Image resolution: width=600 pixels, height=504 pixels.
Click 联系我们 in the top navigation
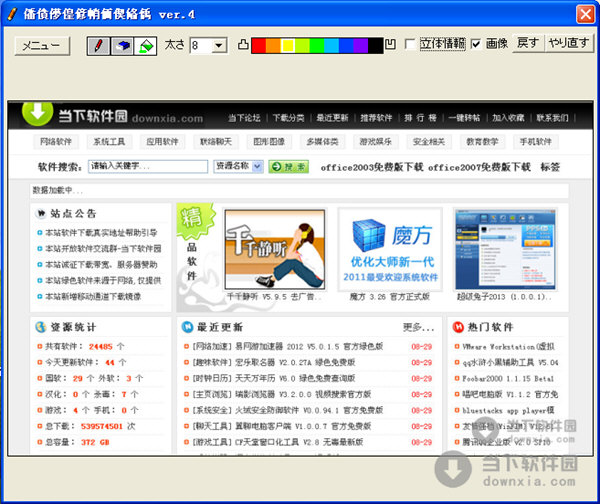[552, 118]
